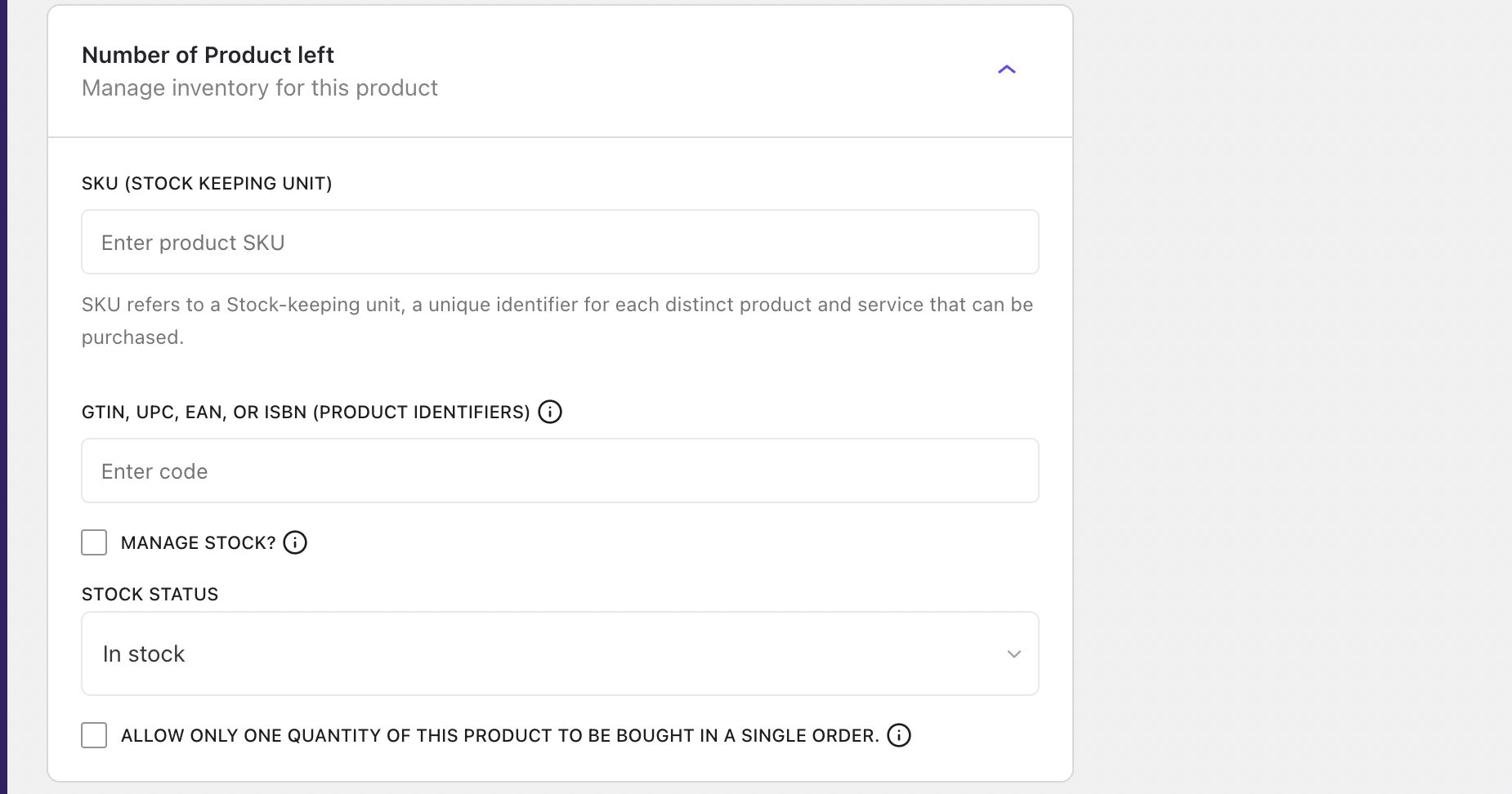The width and height of the screenshot is (1512, 794).
Task: Click the Number of Product left heading
Action: click(208, 55)
